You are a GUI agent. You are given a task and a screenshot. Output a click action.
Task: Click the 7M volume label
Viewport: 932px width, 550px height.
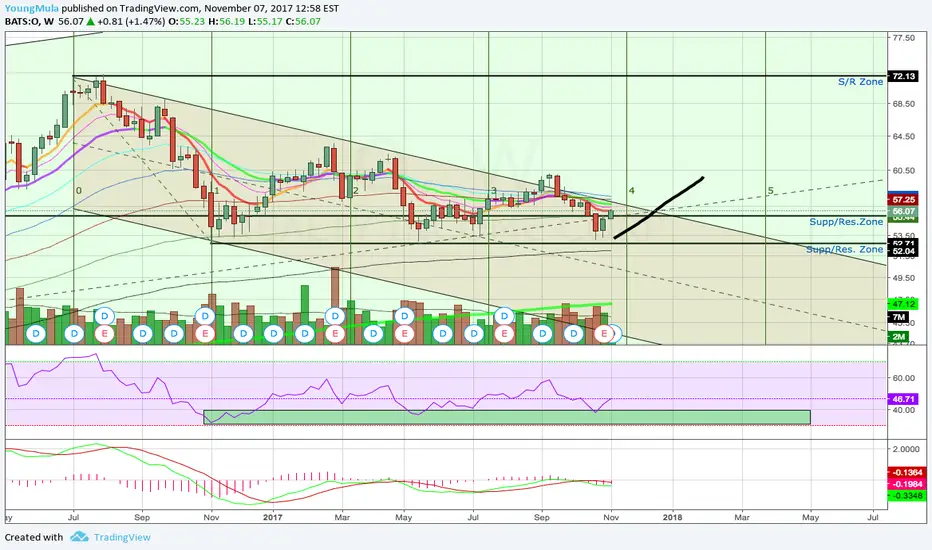tap(898, 318)
